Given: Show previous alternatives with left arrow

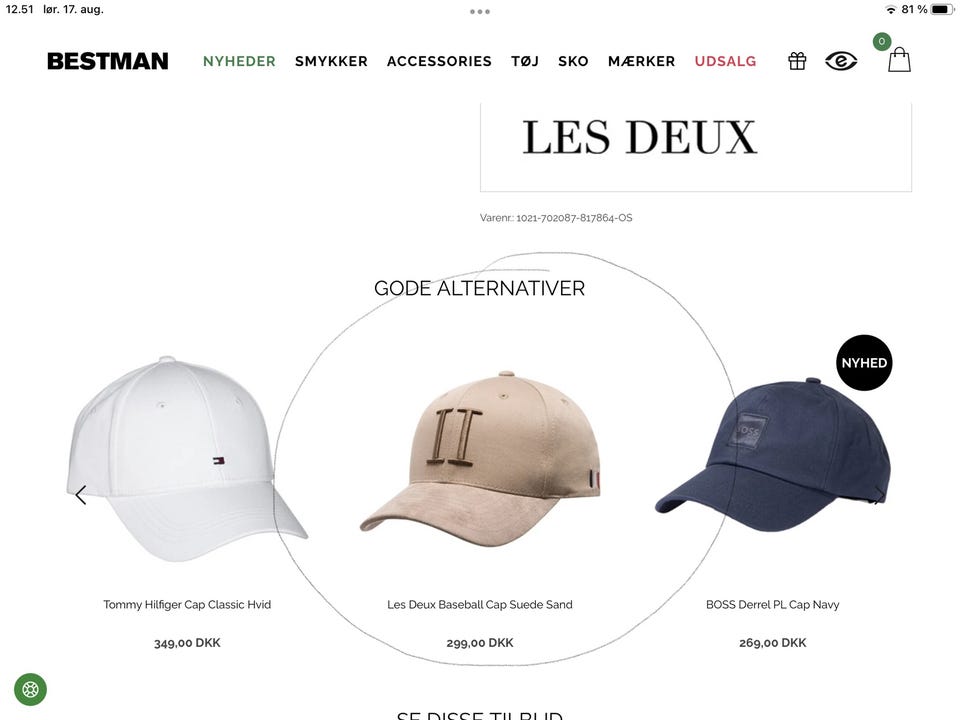Looking at the screenshot, I should coord(81,495).
